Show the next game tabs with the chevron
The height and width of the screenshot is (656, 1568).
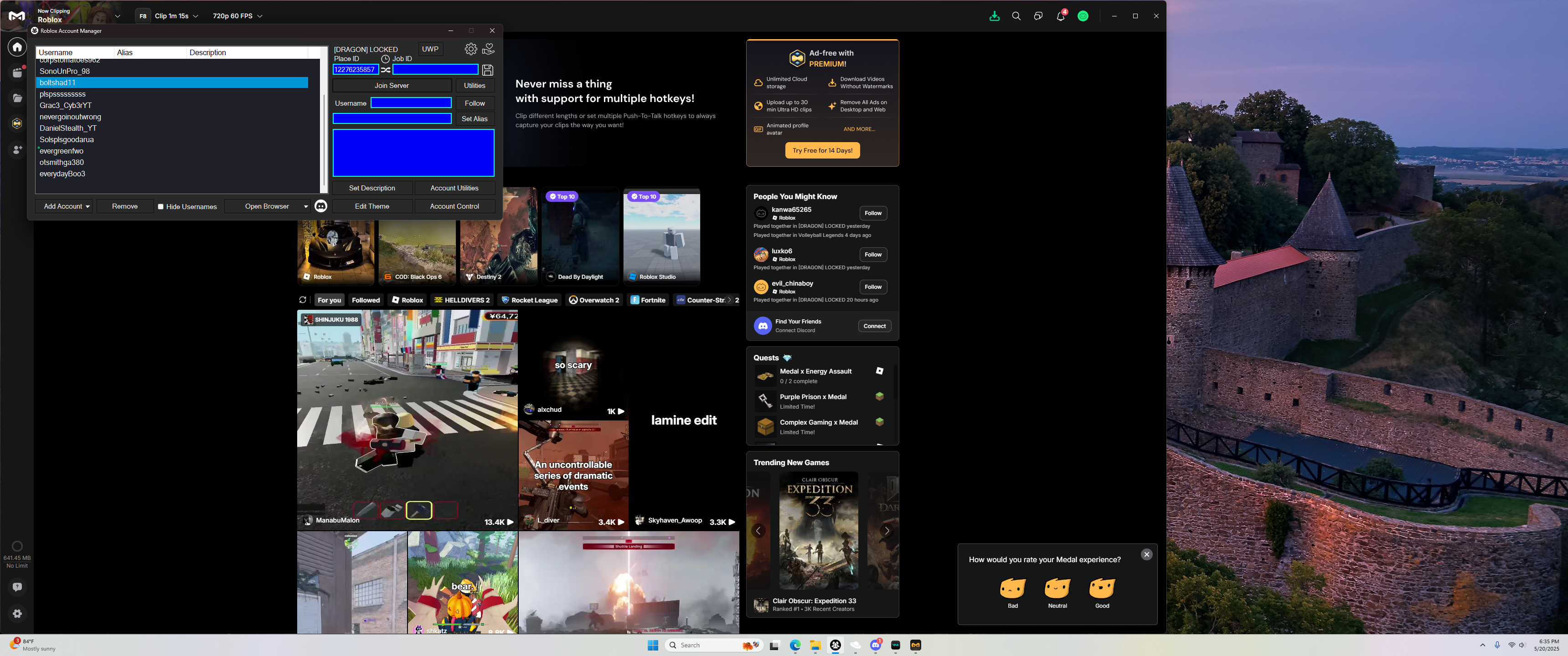point(729,300)
